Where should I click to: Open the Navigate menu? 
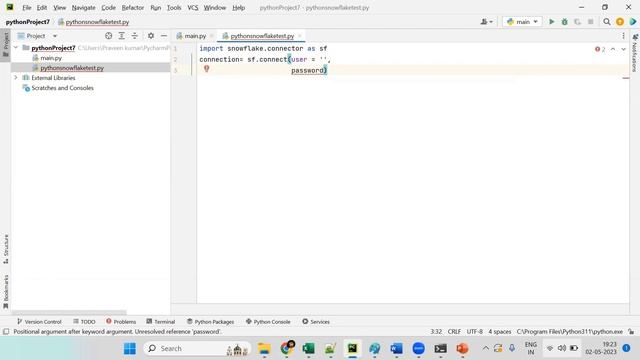[83, 7]
